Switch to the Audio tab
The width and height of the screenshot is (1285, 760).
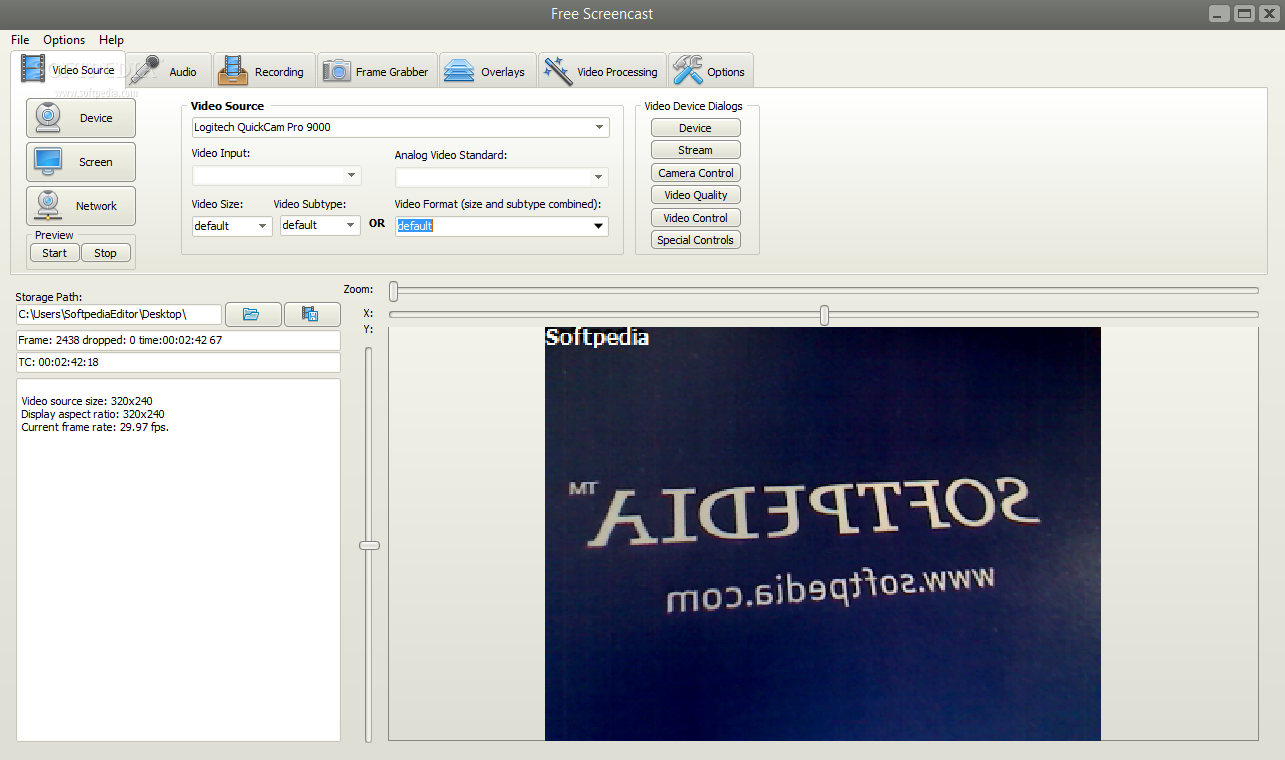(168, 71)
